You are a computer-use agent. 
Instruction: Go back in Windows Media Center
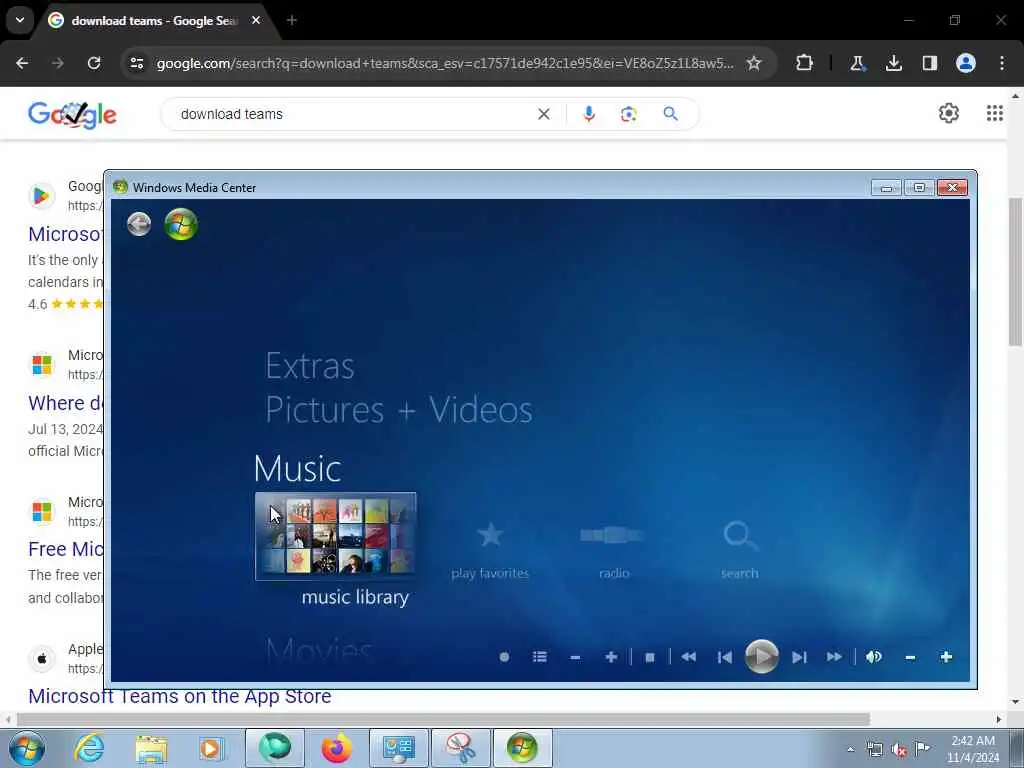(x=139, y=224)
